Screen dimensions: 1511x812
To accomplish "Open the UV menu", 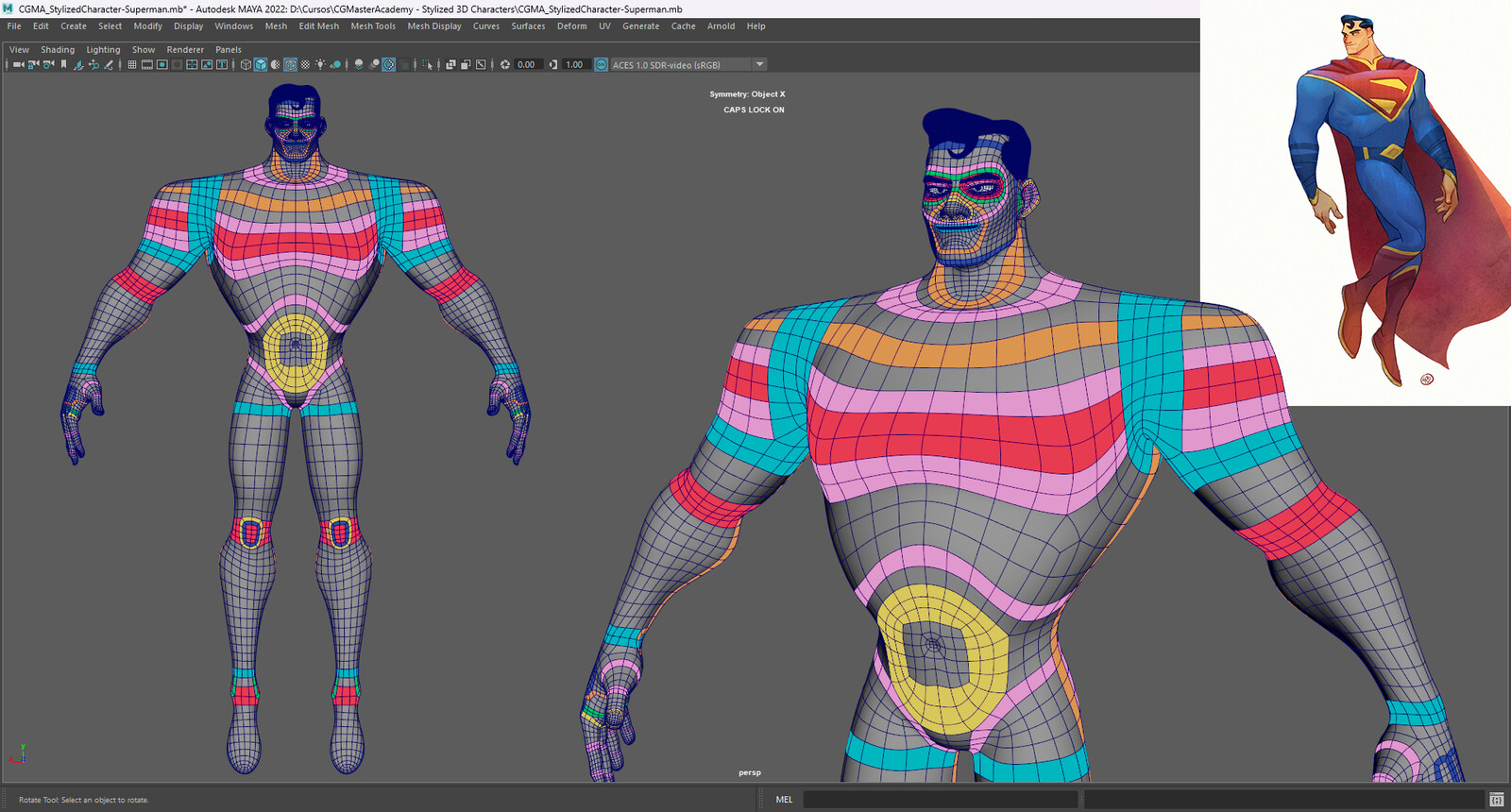I will pyautogui.click(x=604, y=26).
